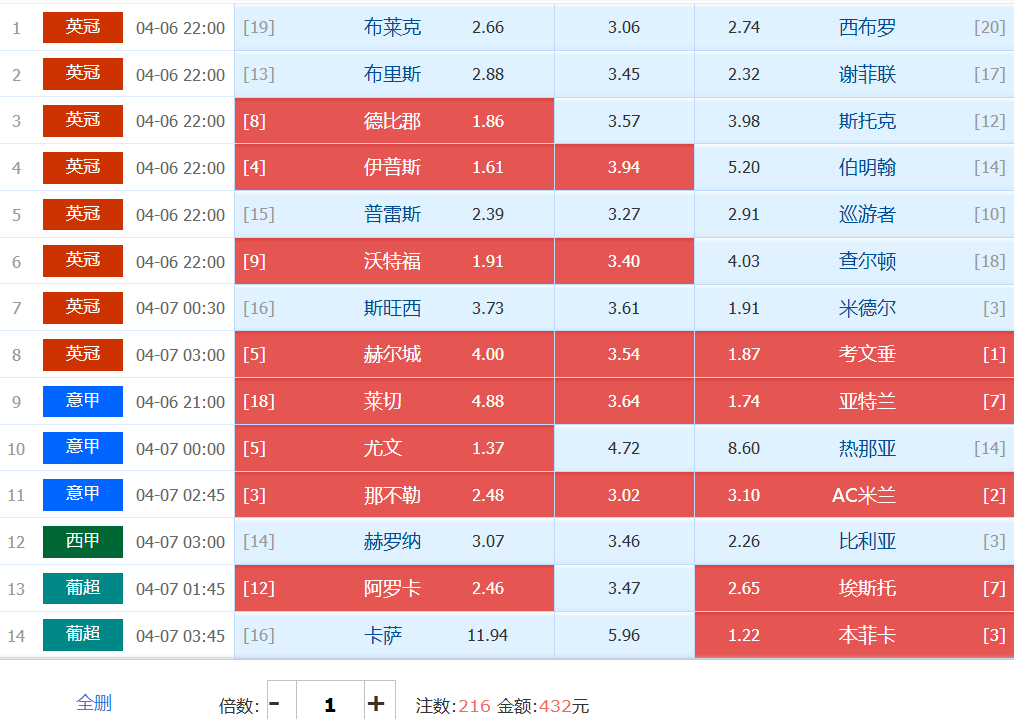Select 西布罗 away win odds 2.74

tap(853, 27)
